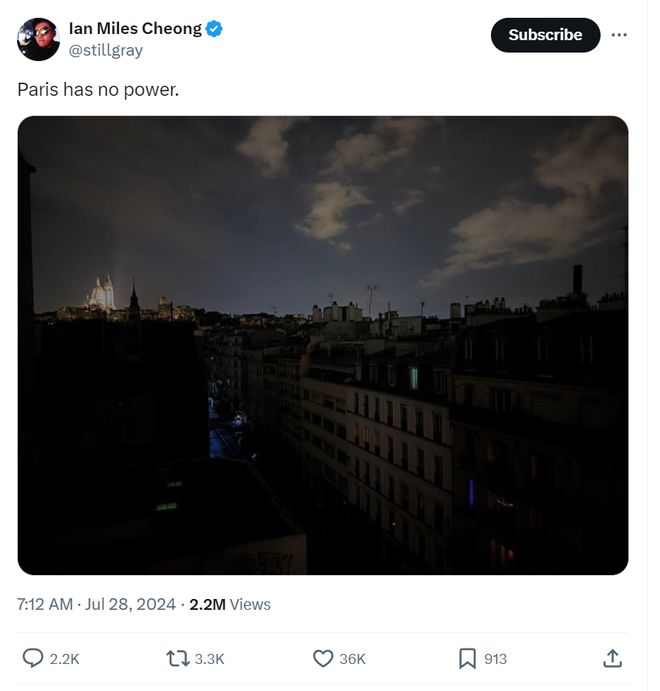Click Ian Miles Cheong's profile avatar
The width and height of the screenshot is (660, 691).
point(38,39)
